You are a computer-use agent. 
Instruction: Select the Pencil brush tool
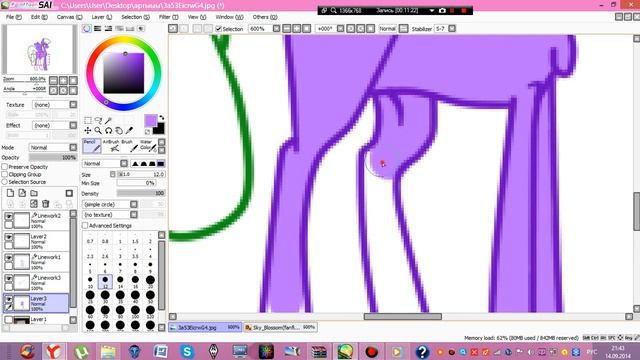coord(92,146)
